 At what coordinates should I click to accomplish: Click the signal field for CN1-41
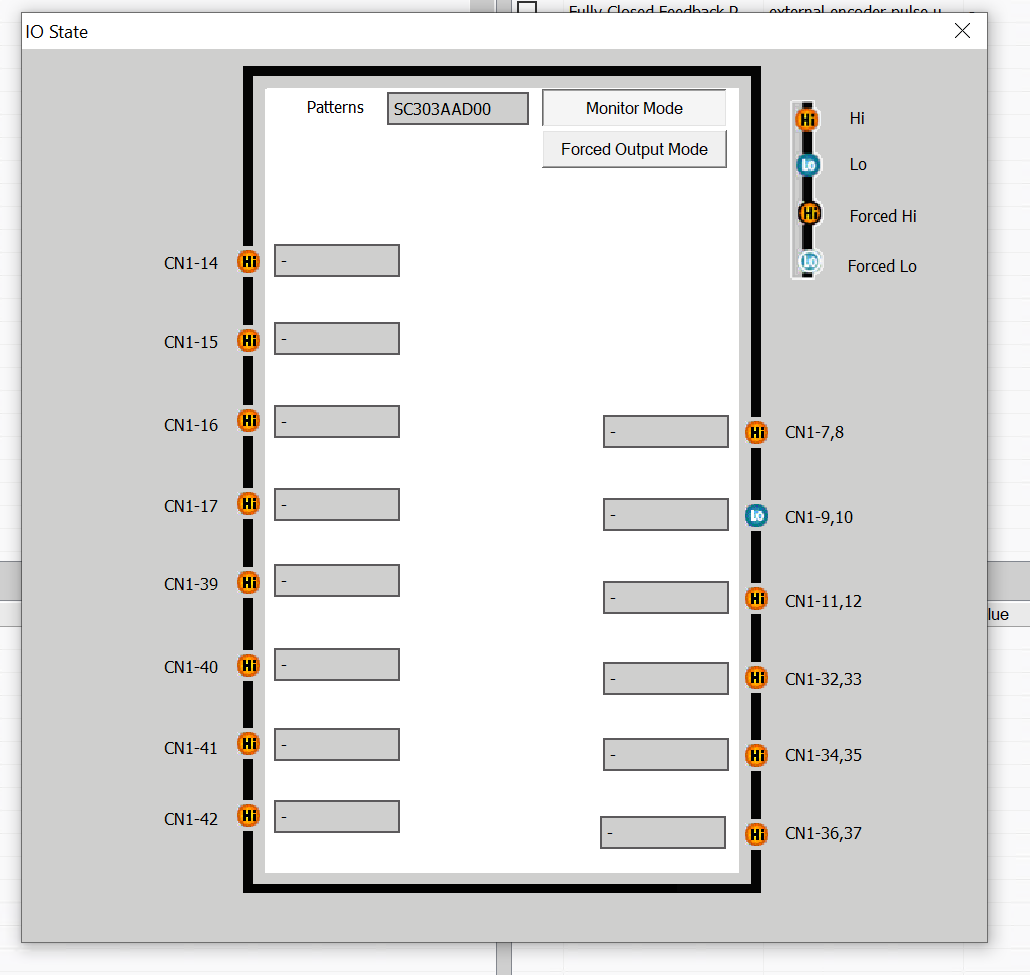[x=337, y=745]
